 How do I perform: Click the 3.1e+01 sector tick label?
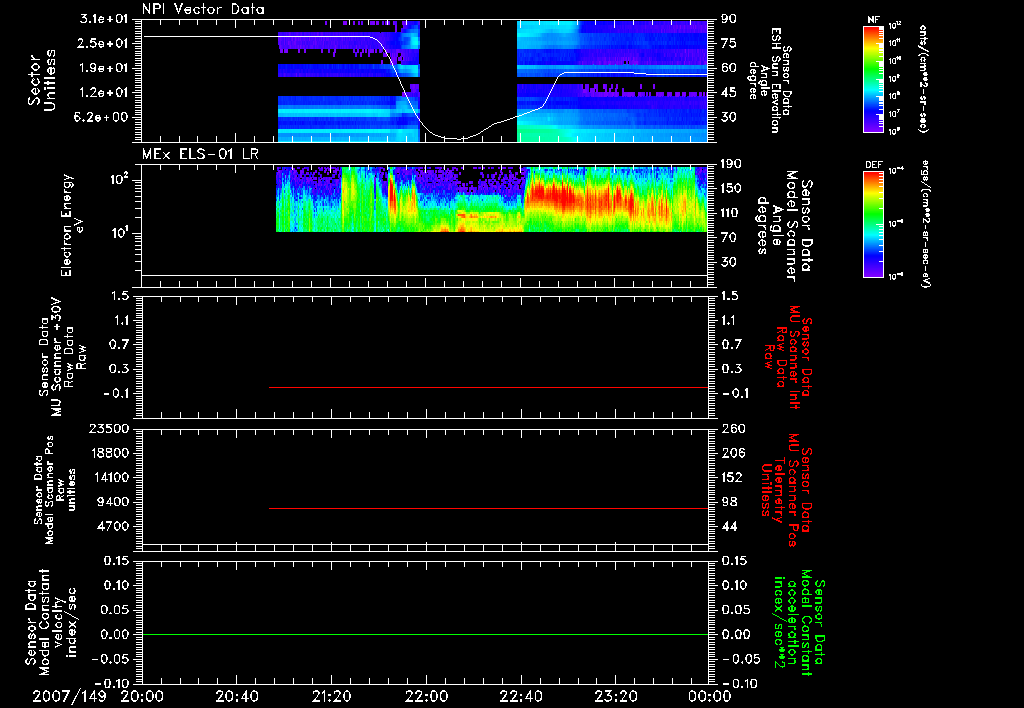click(104, 18)
